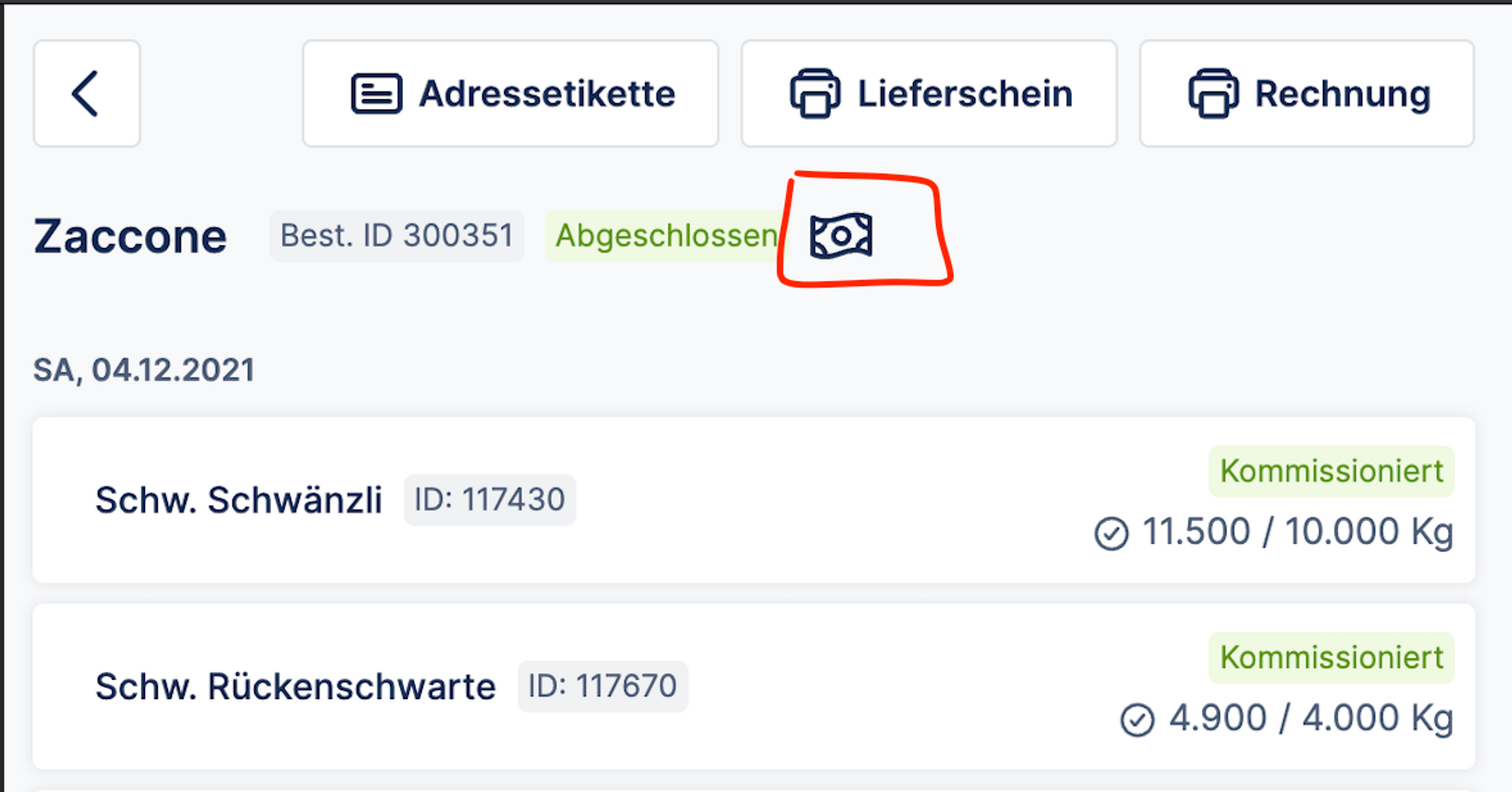Click checkmark icon beside 11.500 / 10.000 Kg

pyautogui.click(x=1111, y=533)
